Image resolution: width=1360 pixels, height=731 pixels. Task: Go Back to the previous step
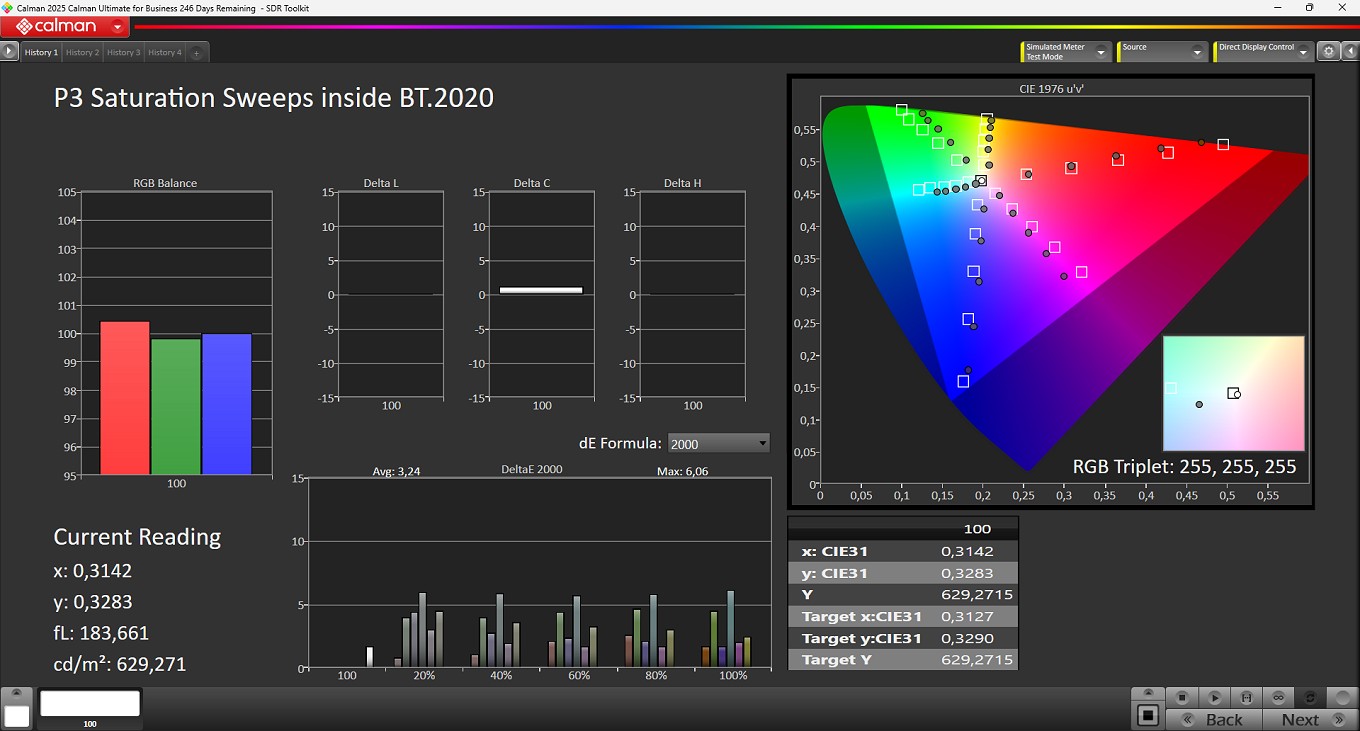pyautogui.click(x=1214, y=719)
